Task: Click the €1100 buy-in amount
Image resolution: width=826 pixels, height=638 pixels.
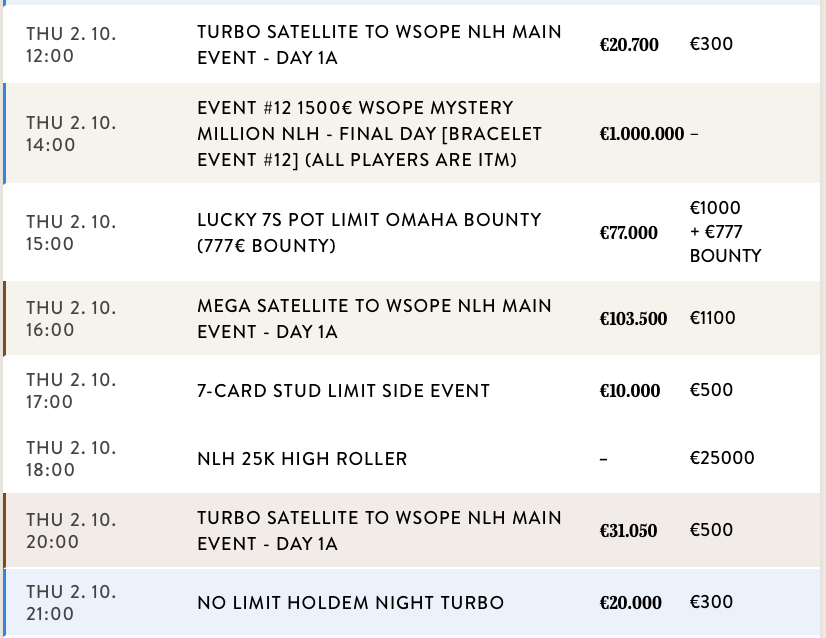Action: [x=712, y=318]
